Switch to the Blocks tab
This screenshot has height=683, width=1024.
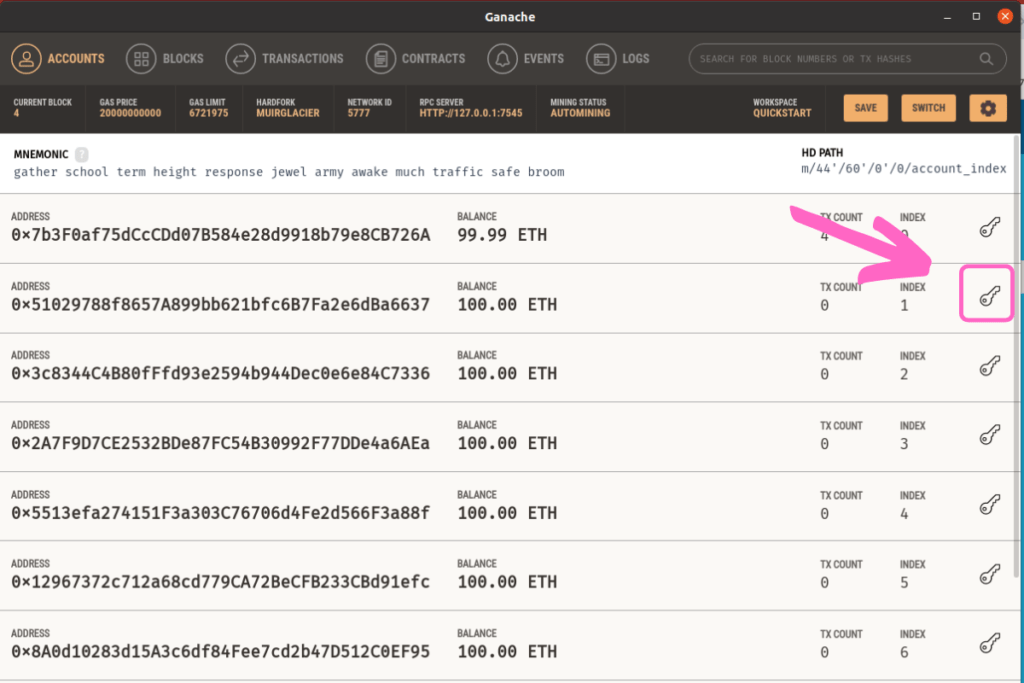tap(165, 59)
